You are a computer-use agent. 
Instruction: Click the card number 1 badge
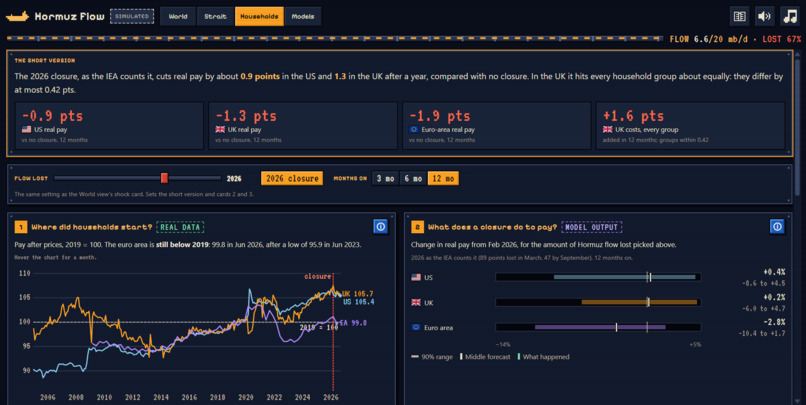pos(21,227)
